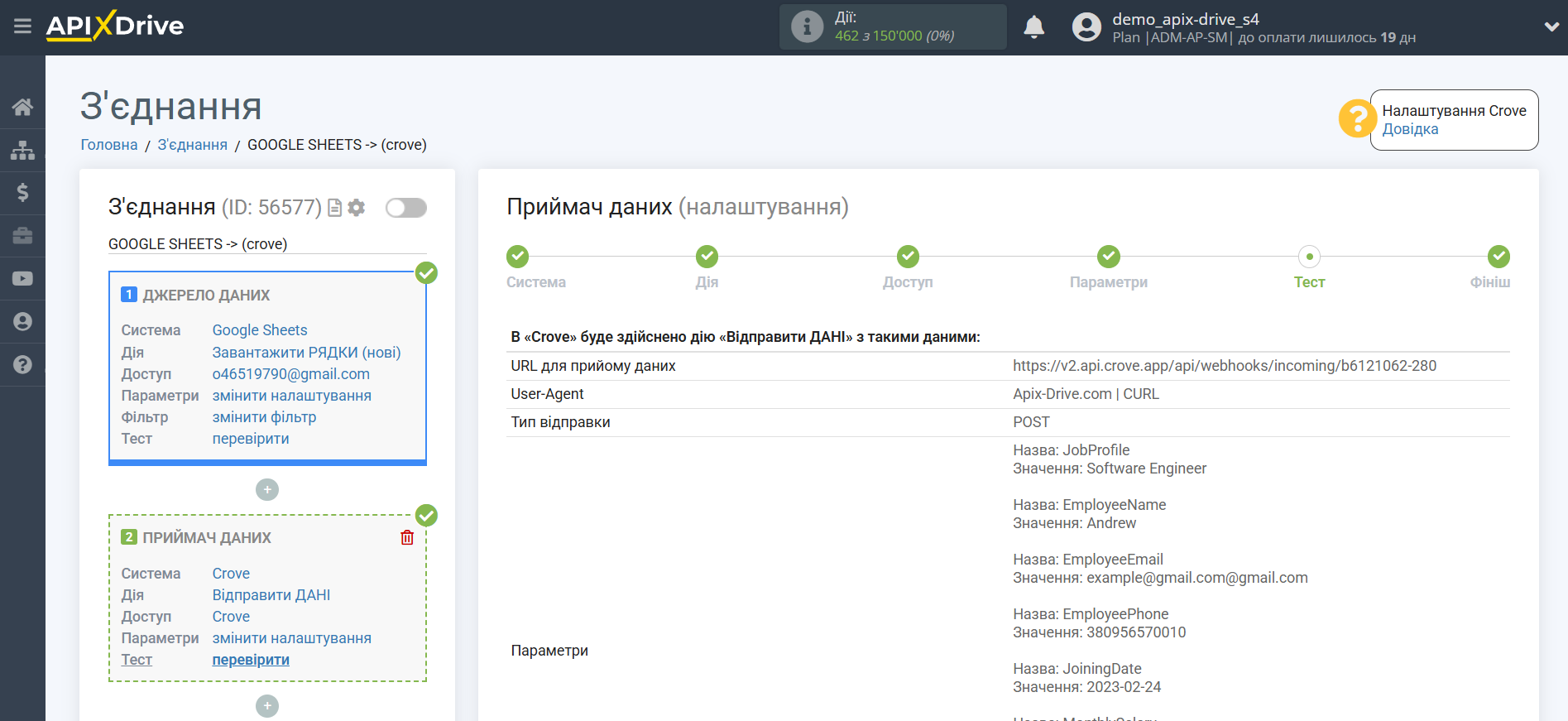Add step below data receiver block

[267, 706]
